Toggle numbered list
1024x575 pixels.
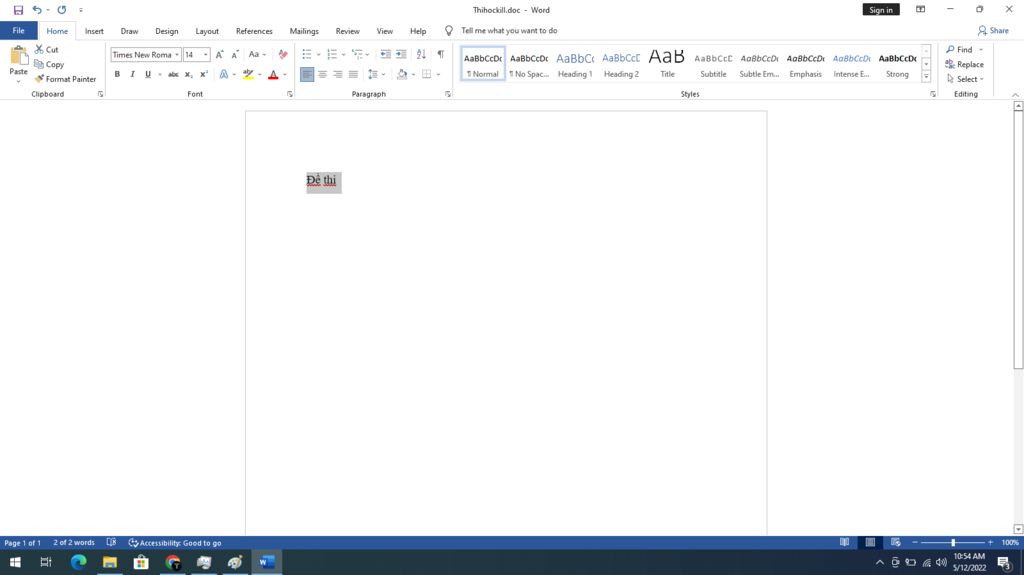coord(332,55)
